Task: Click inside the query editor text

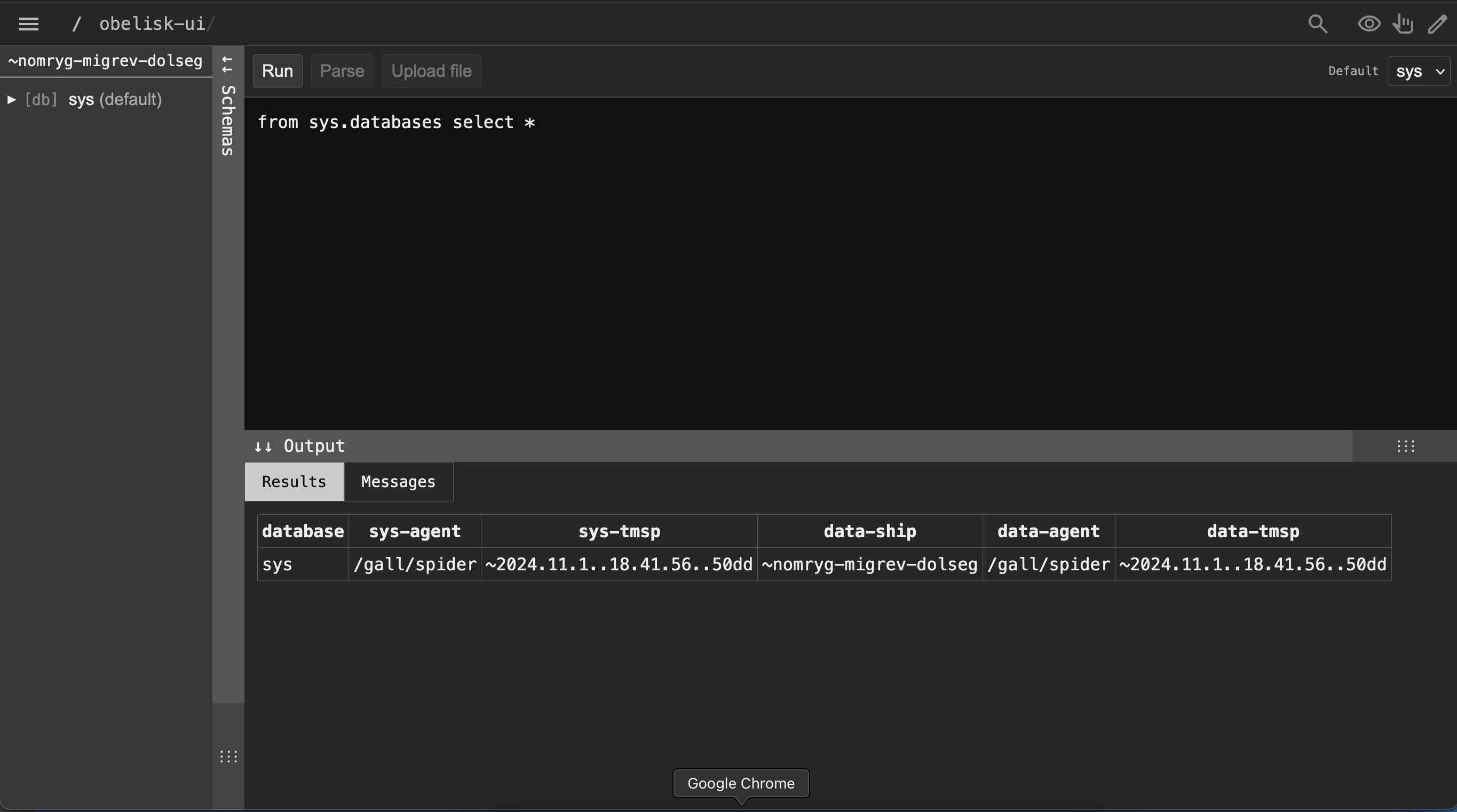Action: click(x=396, y=123)
